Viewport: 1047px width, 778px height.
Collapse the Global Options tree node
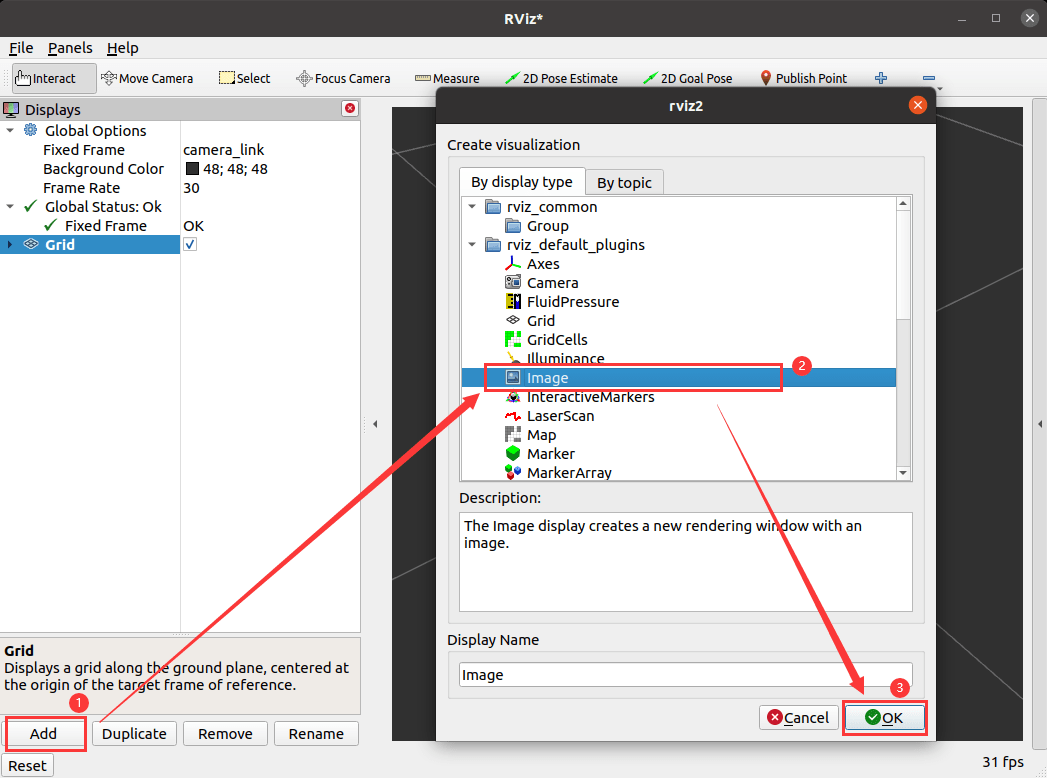[x=10, y=131]
